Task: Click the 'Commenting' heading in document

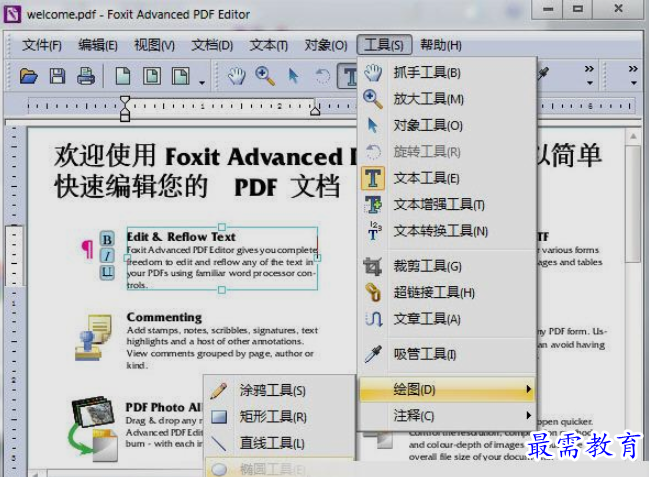Action: click(164, 317)
